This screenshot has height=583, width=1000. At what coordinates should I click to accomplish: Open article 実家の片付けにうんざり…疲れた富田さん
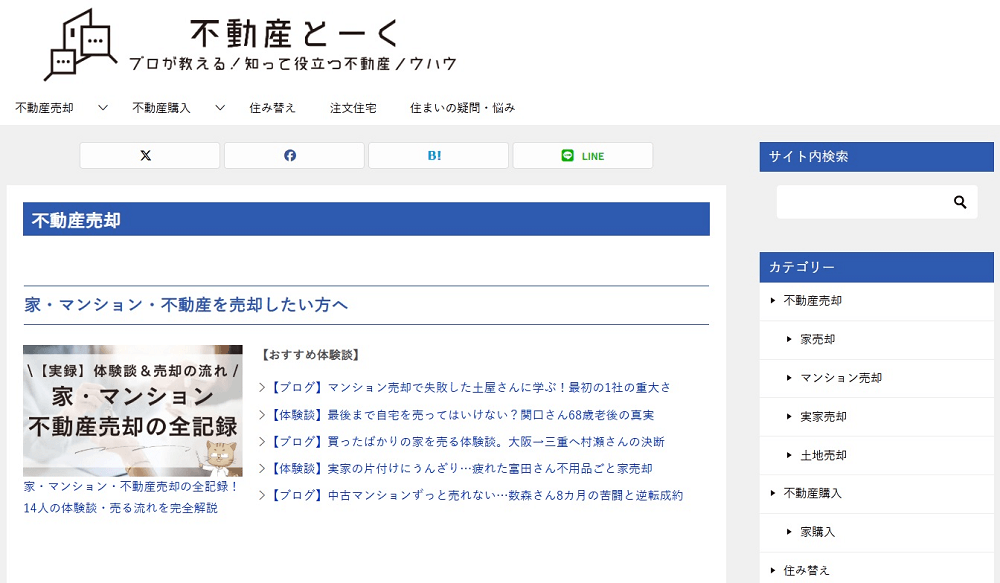tap(462, 468)
